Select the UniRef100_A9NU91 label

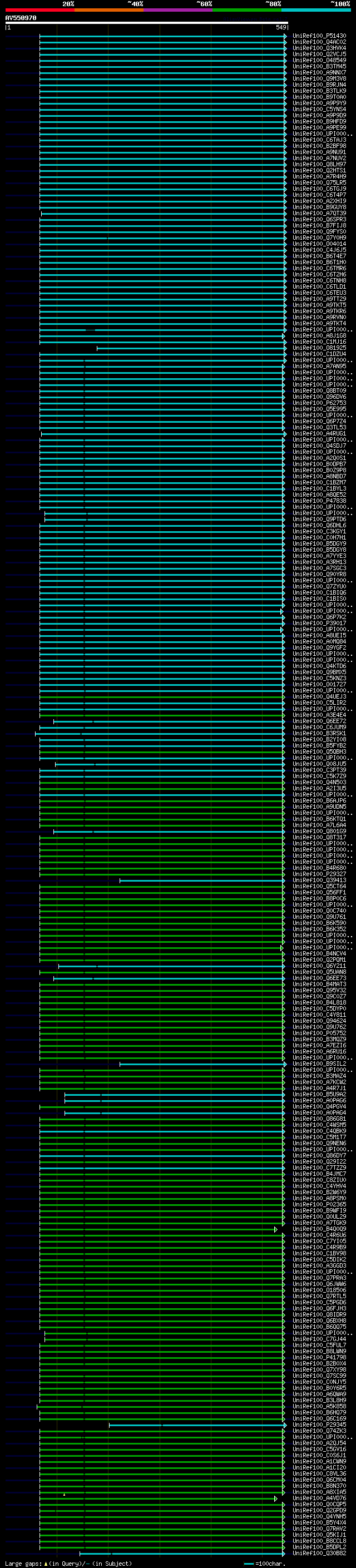point(319,152)
